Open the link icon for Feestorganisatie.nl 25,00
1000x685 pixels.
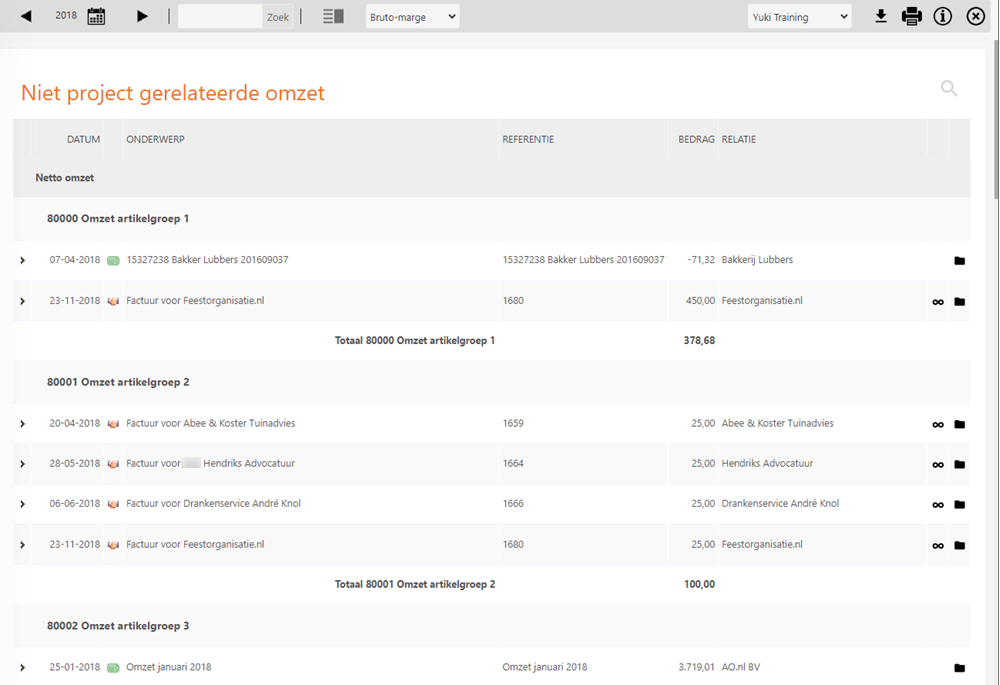click(x=938, y=545)
